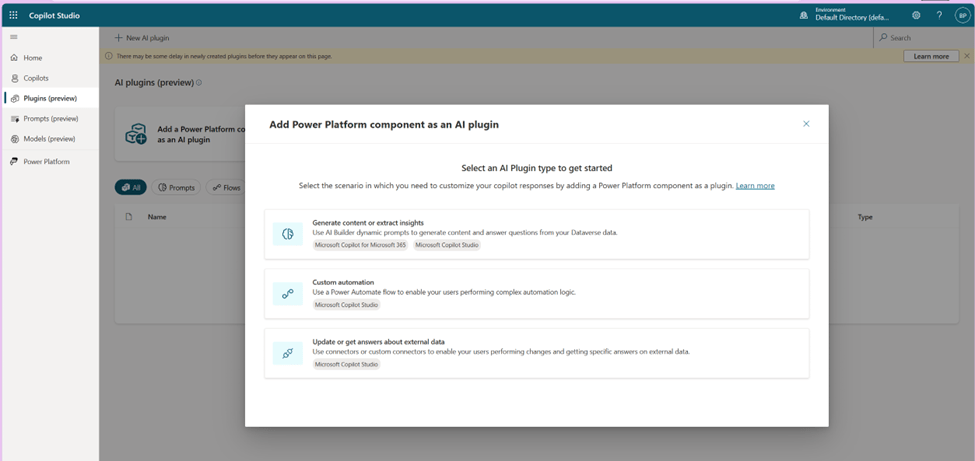Select Prompts (preview) in sidebar

pos(50,119)
